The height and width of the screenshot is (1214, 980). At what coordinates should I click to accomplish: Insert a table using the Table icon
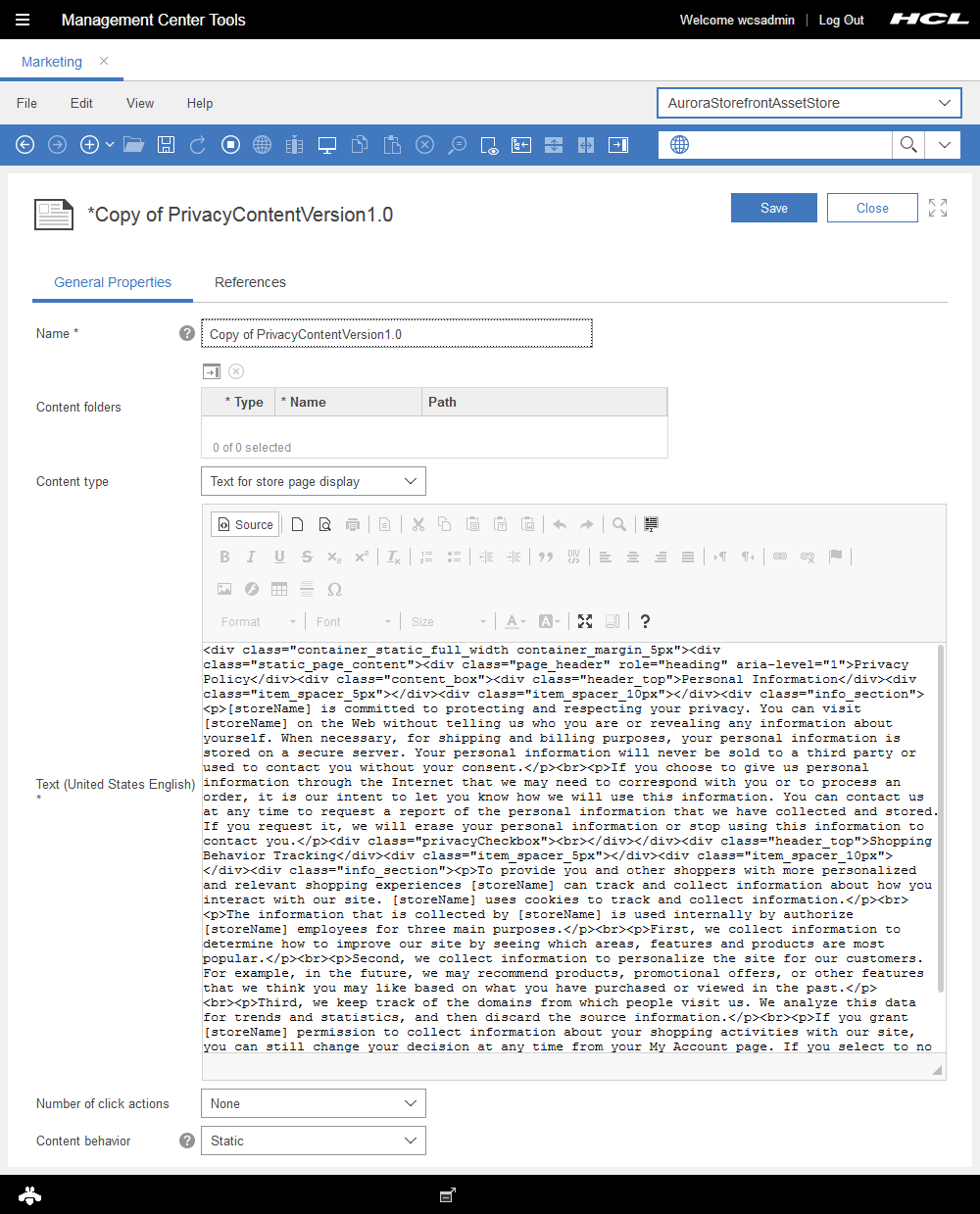pyautogui.click(x=278, y=589)
